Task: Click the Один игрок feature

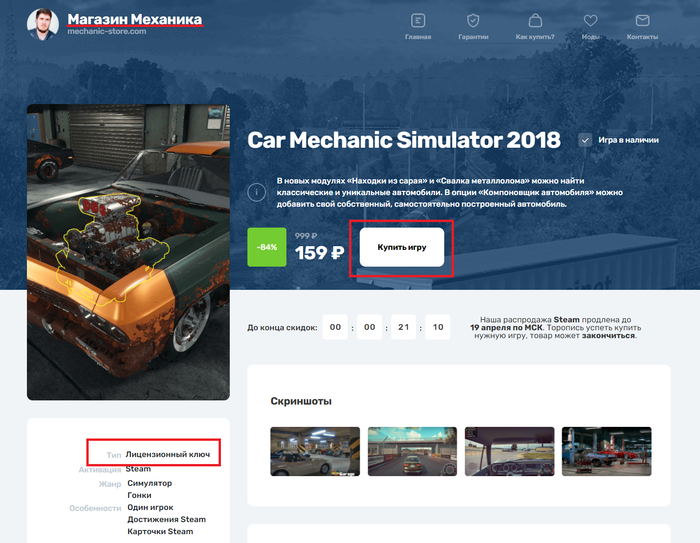Action: (x=150, y=507)
